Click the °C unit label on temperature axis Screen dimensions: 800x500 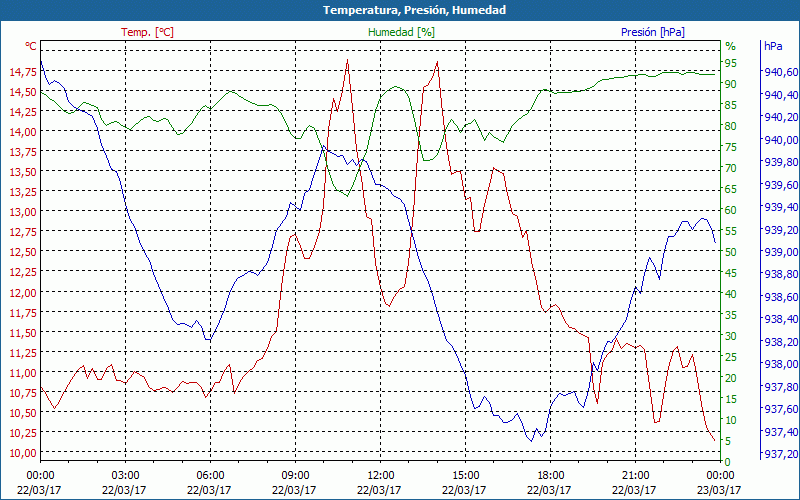(x=31, y=46)
